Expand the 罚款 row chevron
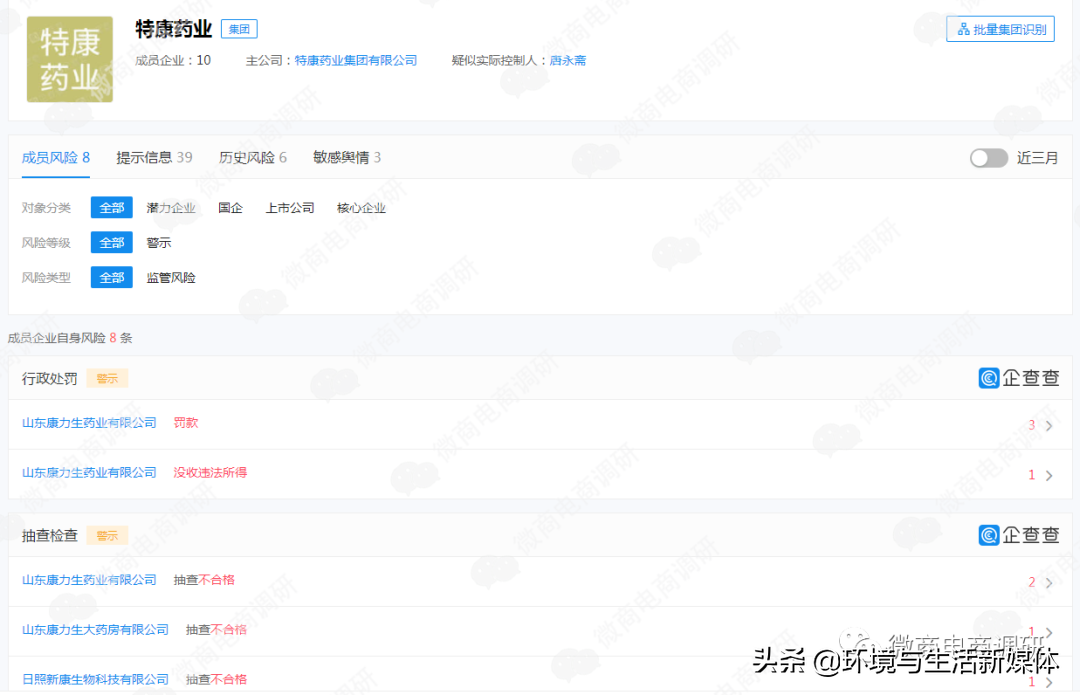 [1048, 426]
